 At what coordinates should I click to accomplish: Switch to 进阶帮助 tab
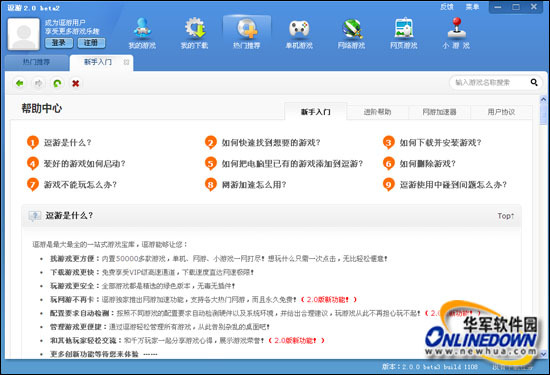(x=377, y=112)
